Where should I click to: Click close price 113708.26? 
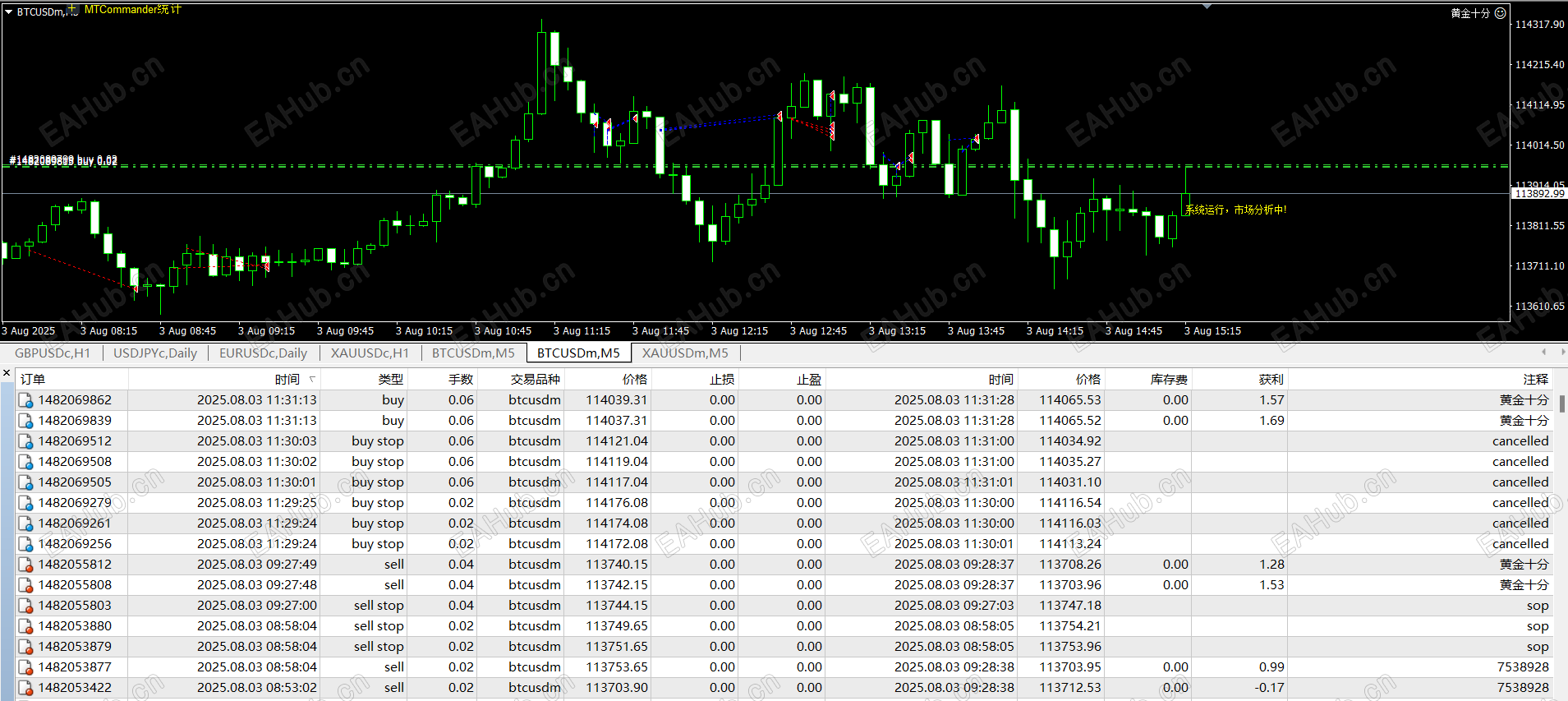click(1070, 565)
